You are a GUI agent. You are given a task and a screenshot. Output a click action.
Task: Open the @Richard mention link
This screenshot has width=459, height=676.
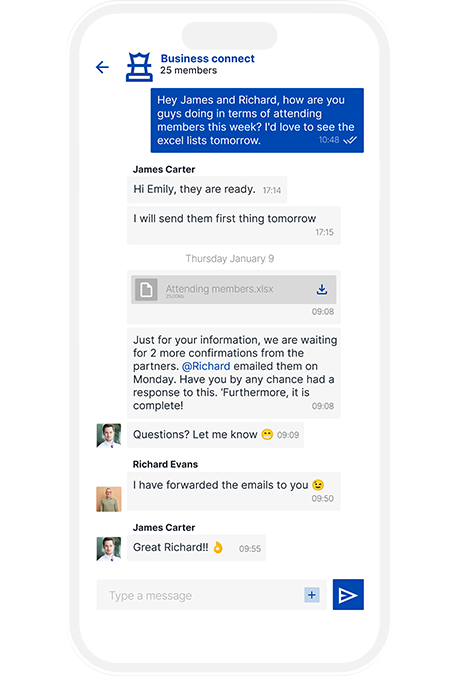tap(206, 366)
